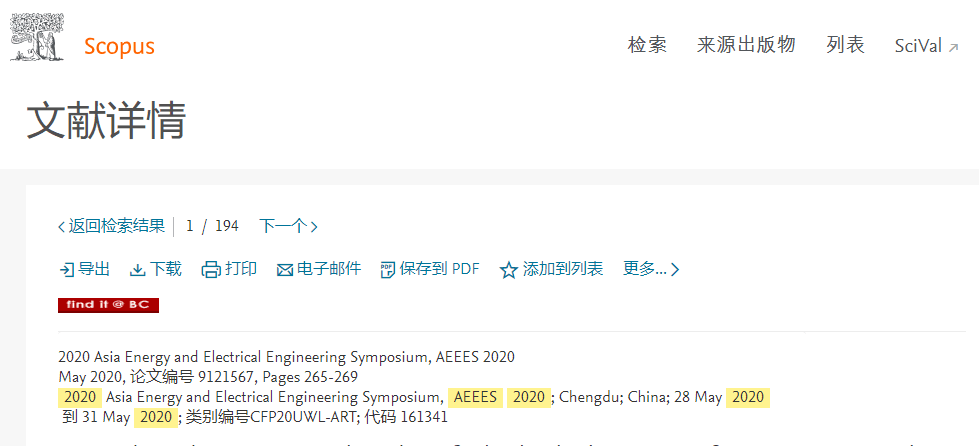Image resolution: width=979 pixels, height=446 pixels.
Task: Open the 检索 navigation item
Action: pyautogui.click(x=647, y=45)
